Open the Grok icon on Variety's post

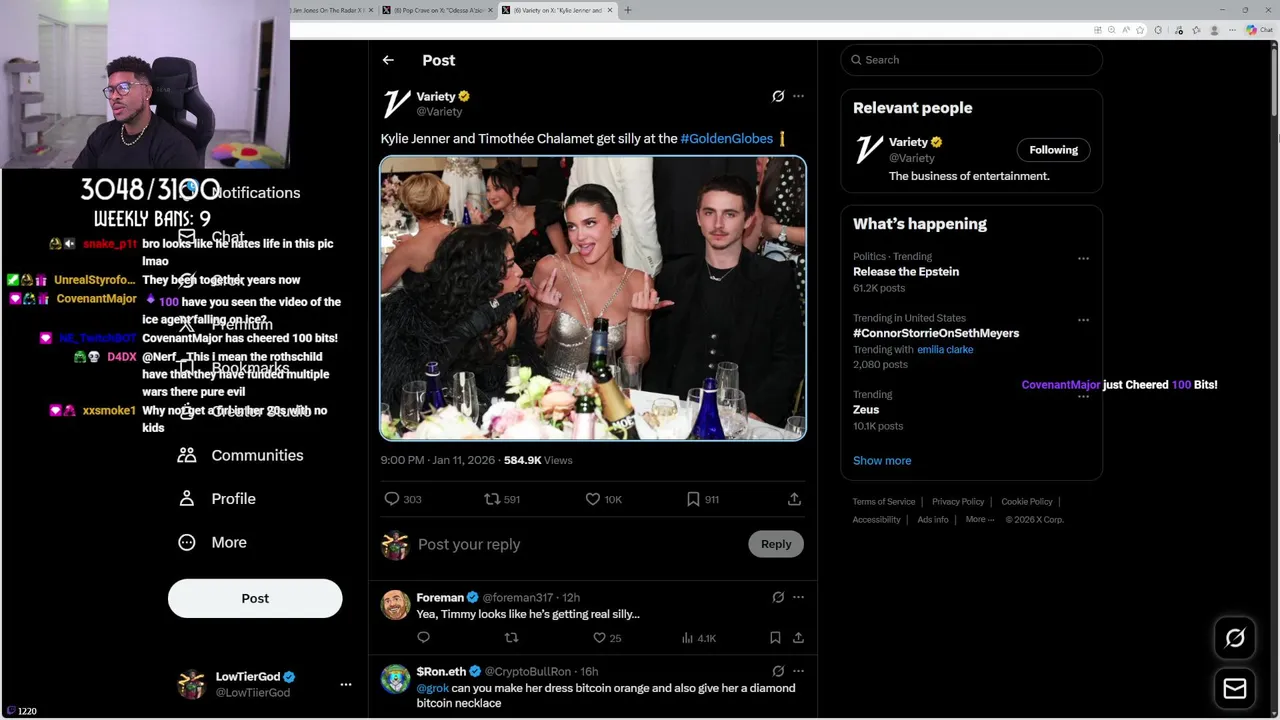778,96
